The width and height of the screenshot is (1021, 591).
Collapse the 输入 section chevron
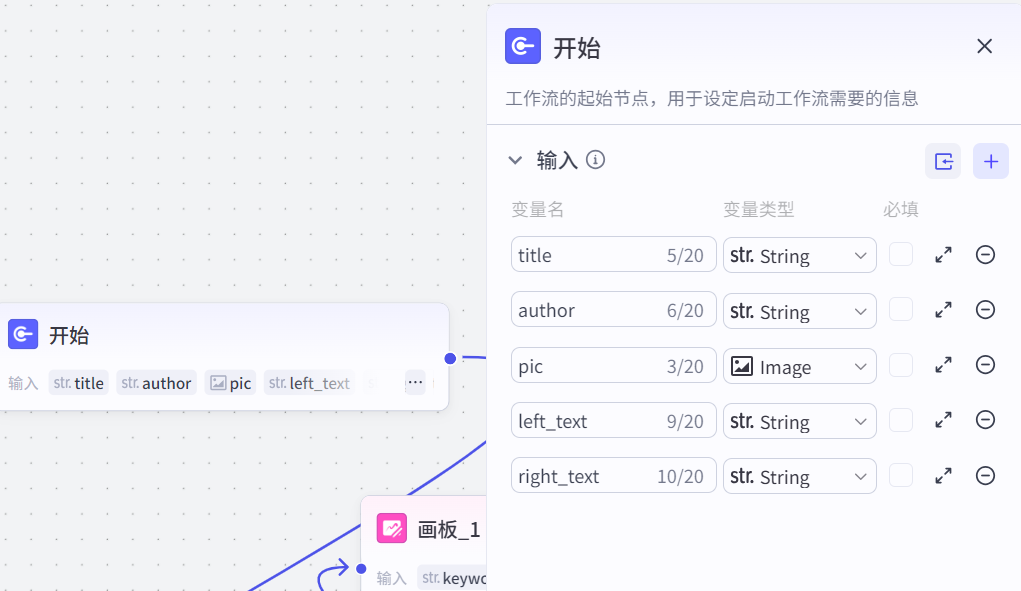click(515, 160)
